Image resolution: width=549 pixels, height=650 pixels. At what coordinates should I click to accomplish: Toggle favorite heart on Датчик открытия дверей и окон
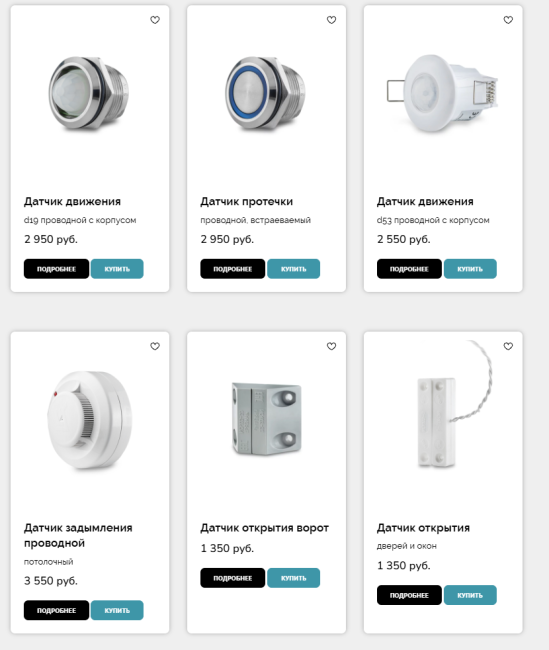[508, 346]
